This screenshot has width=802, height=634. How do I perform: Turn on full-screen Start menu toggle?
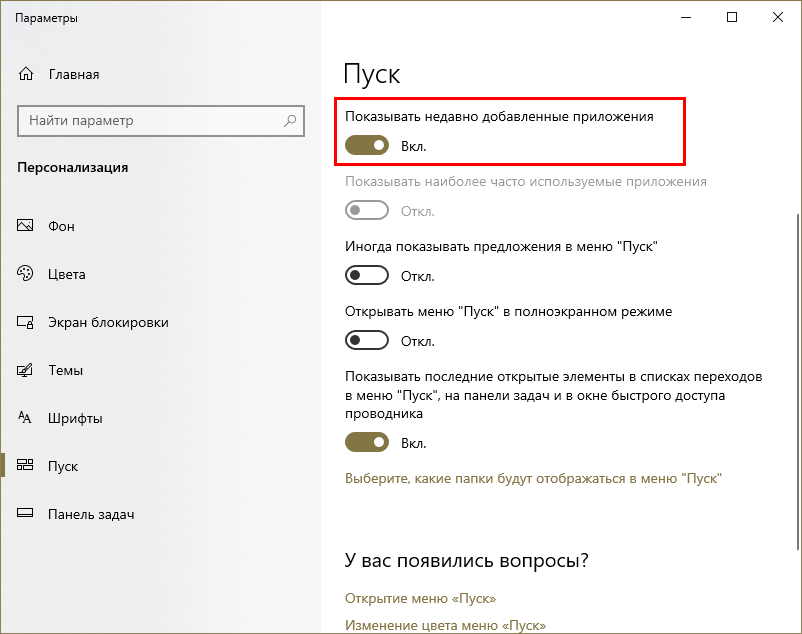coord(366,341)
